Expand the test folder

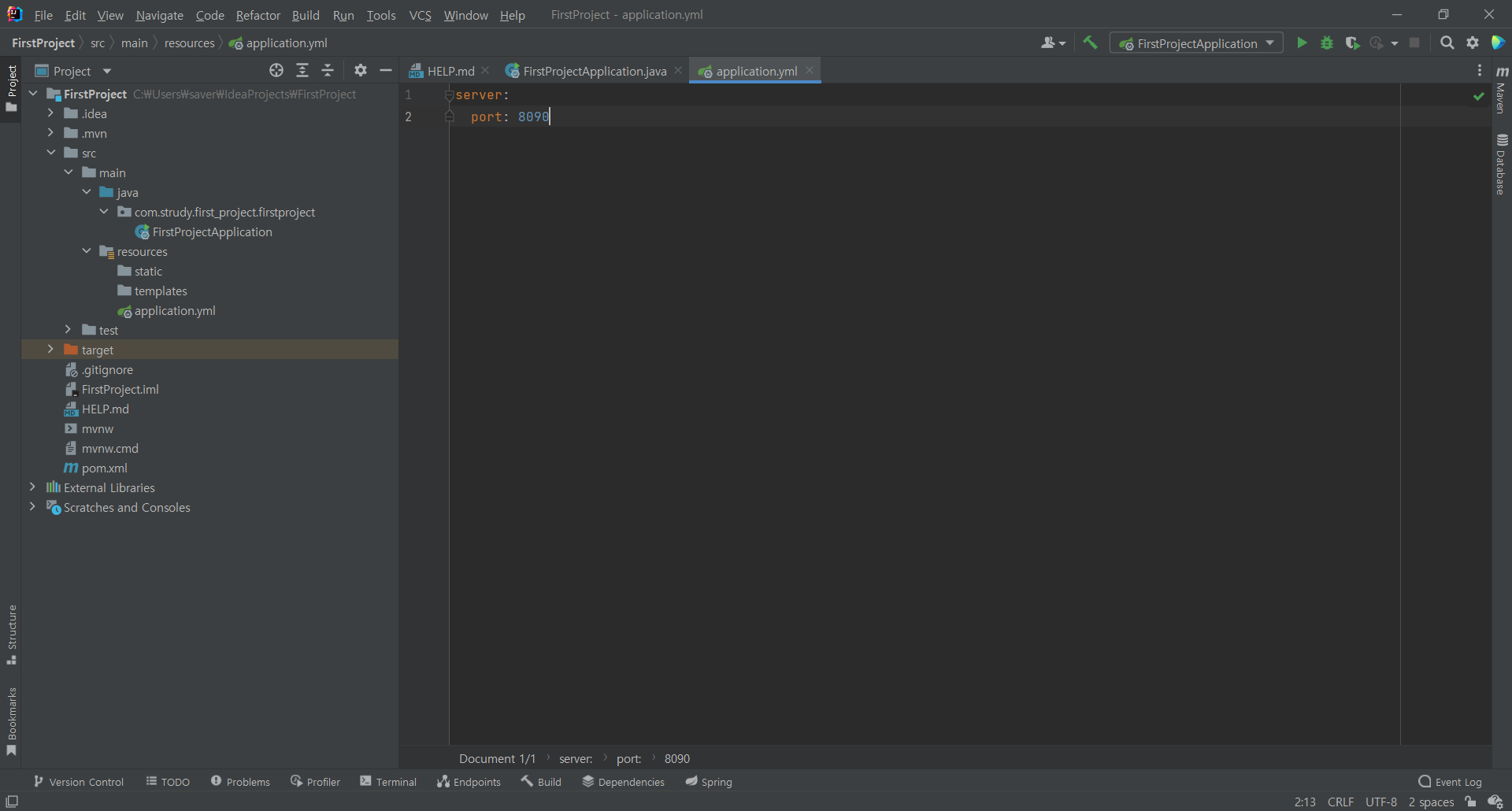pos(69,330)
